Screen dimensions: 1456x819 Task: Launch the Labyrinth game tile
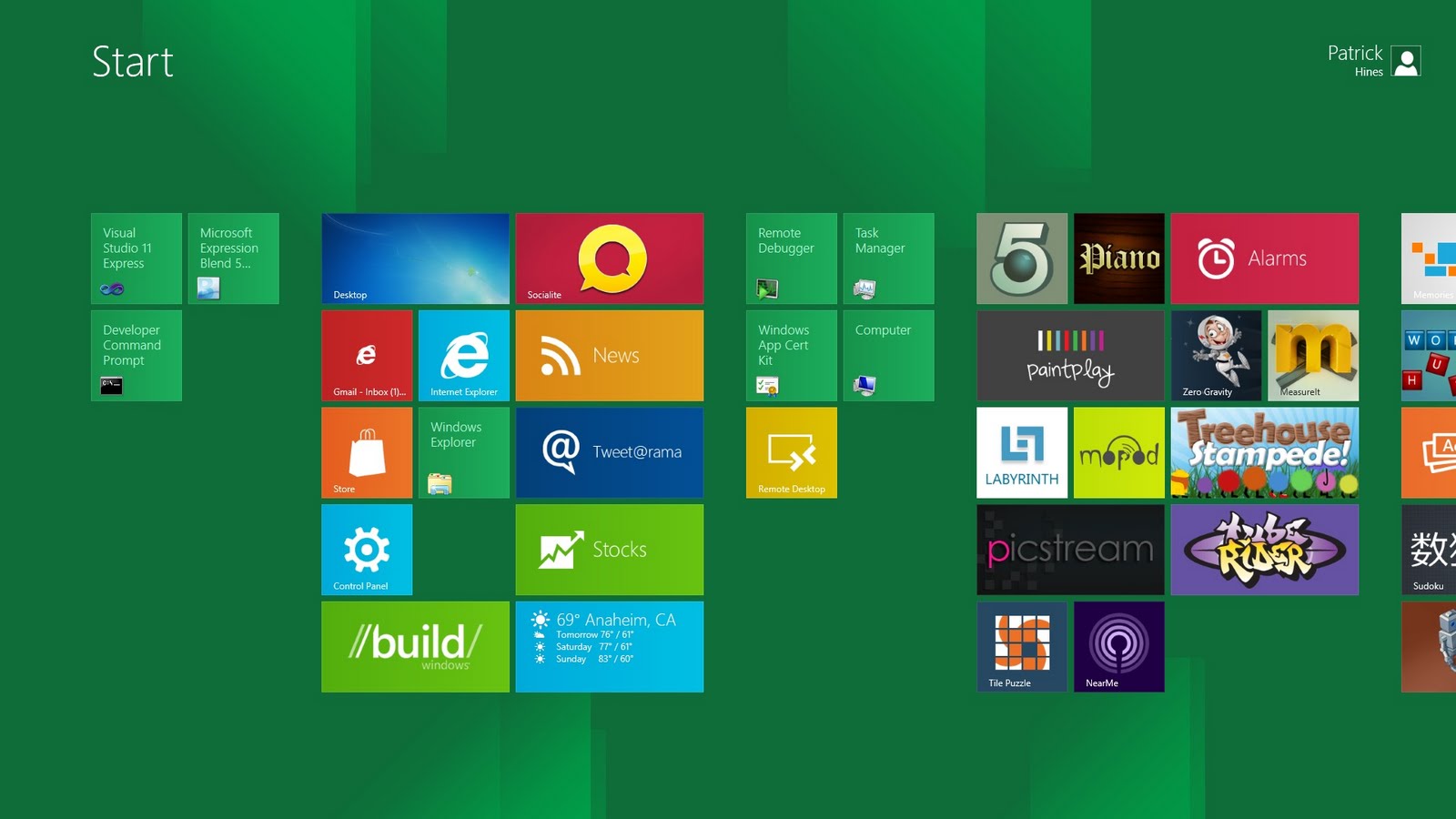click(1022, 452)
